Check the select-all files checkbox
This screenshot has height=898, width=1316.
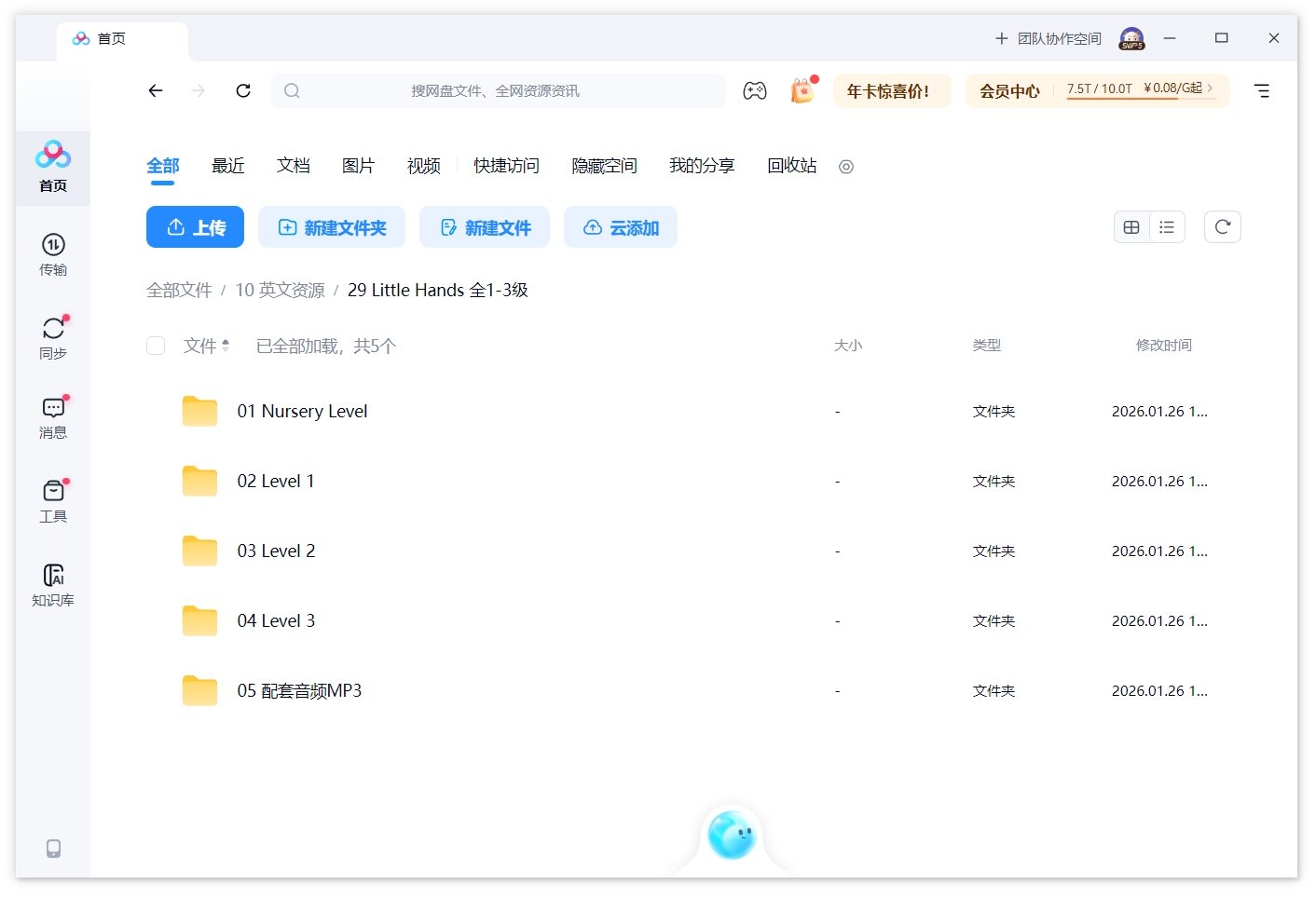(x=156, y=345)
